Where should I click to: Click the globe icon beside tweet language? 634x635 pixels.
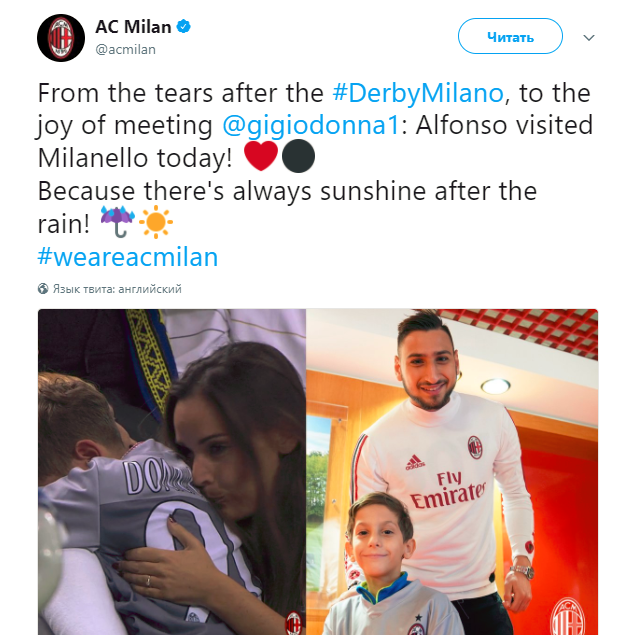[x=43, y=289]
